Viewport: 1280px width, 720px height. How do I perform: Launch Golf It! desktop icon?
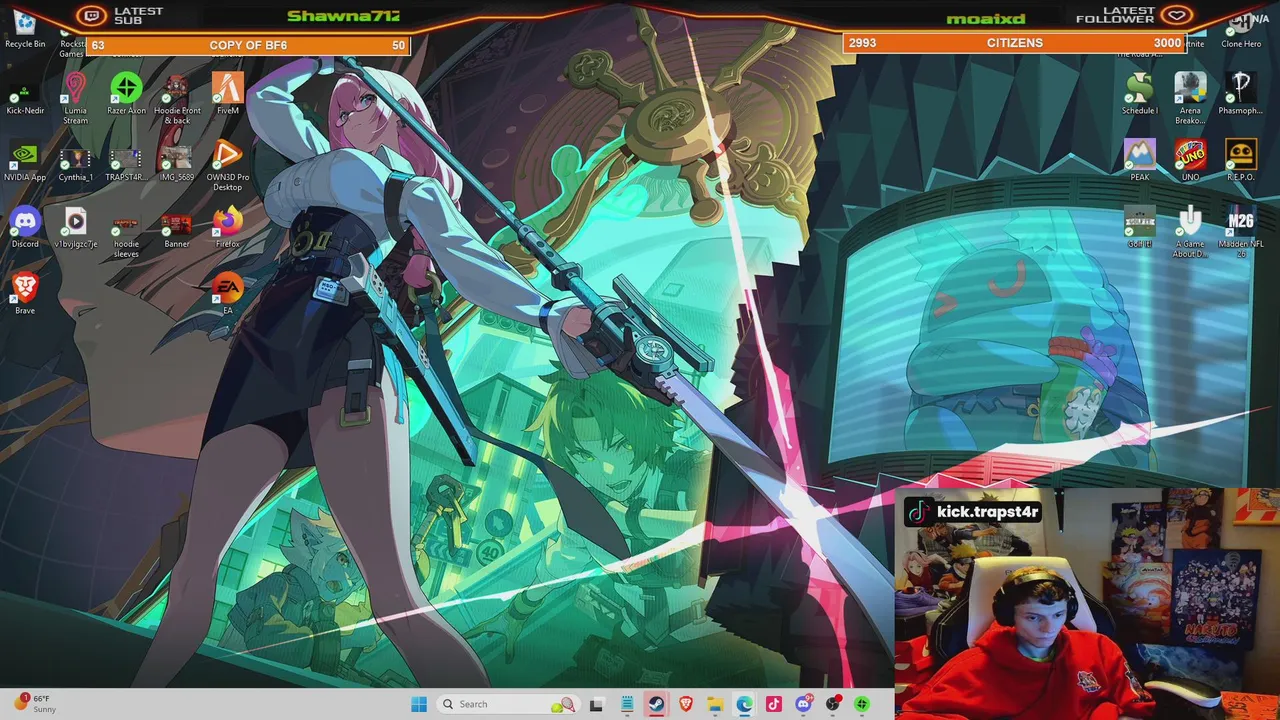pos(1139,229)
